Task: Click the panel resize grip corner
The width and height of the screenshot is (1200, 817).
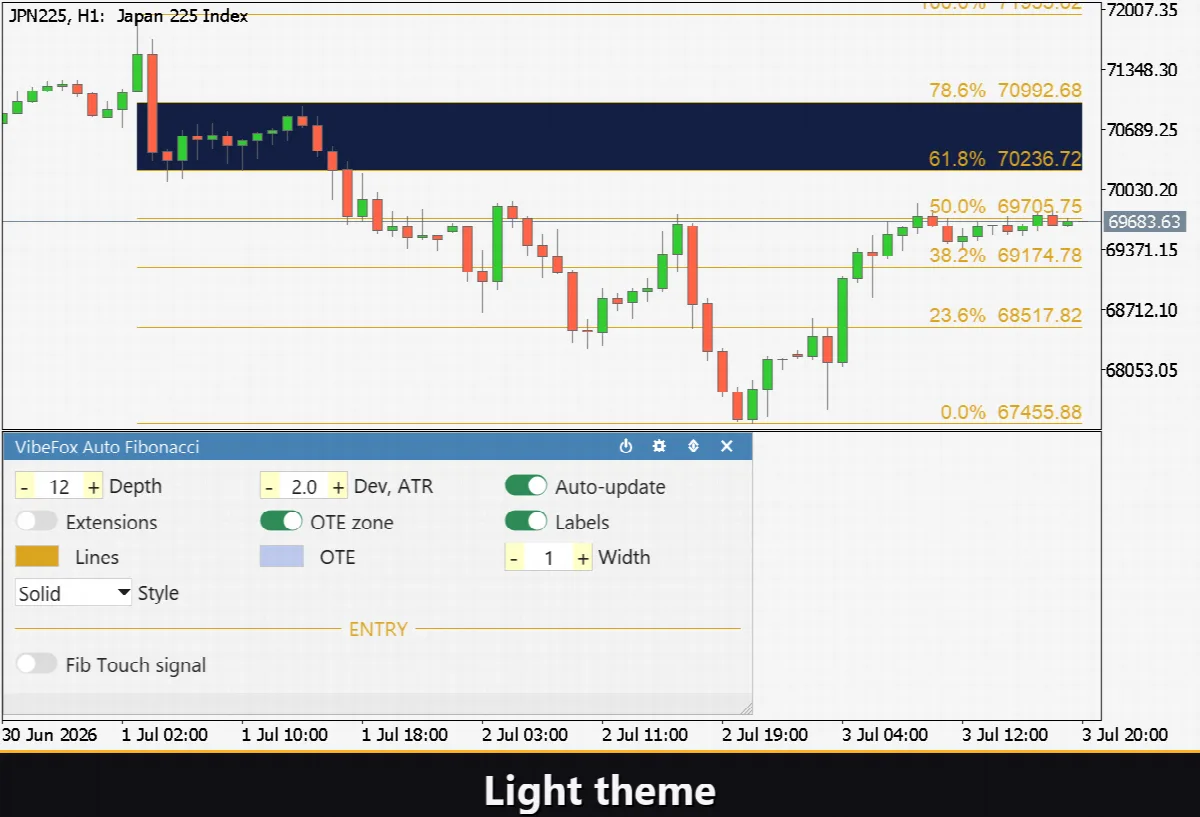Action: click(x=745, y=707)
